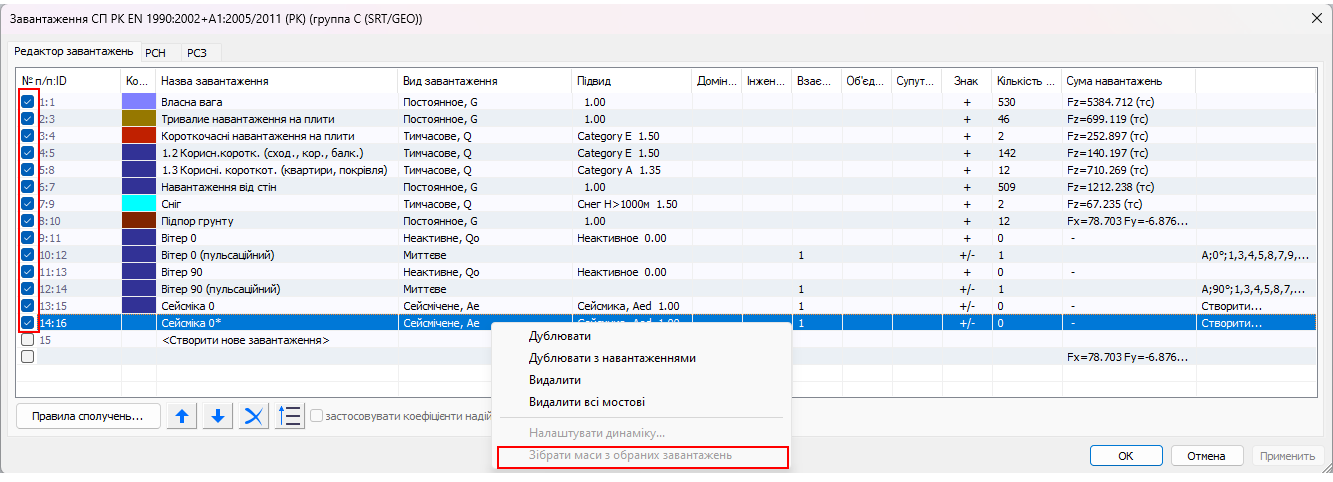Choose Дублювати from the context menu

coord(559,336)
